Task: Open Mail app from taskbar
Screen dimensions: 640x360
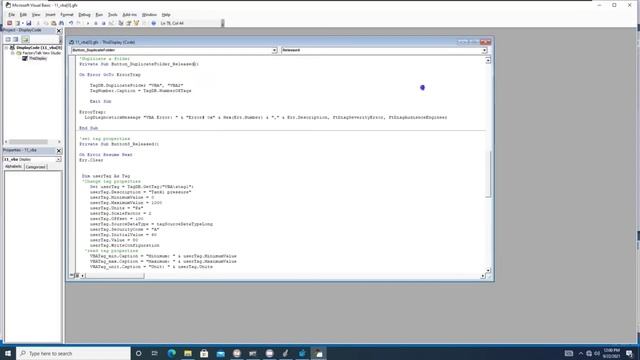Action: tap(220, 353)
